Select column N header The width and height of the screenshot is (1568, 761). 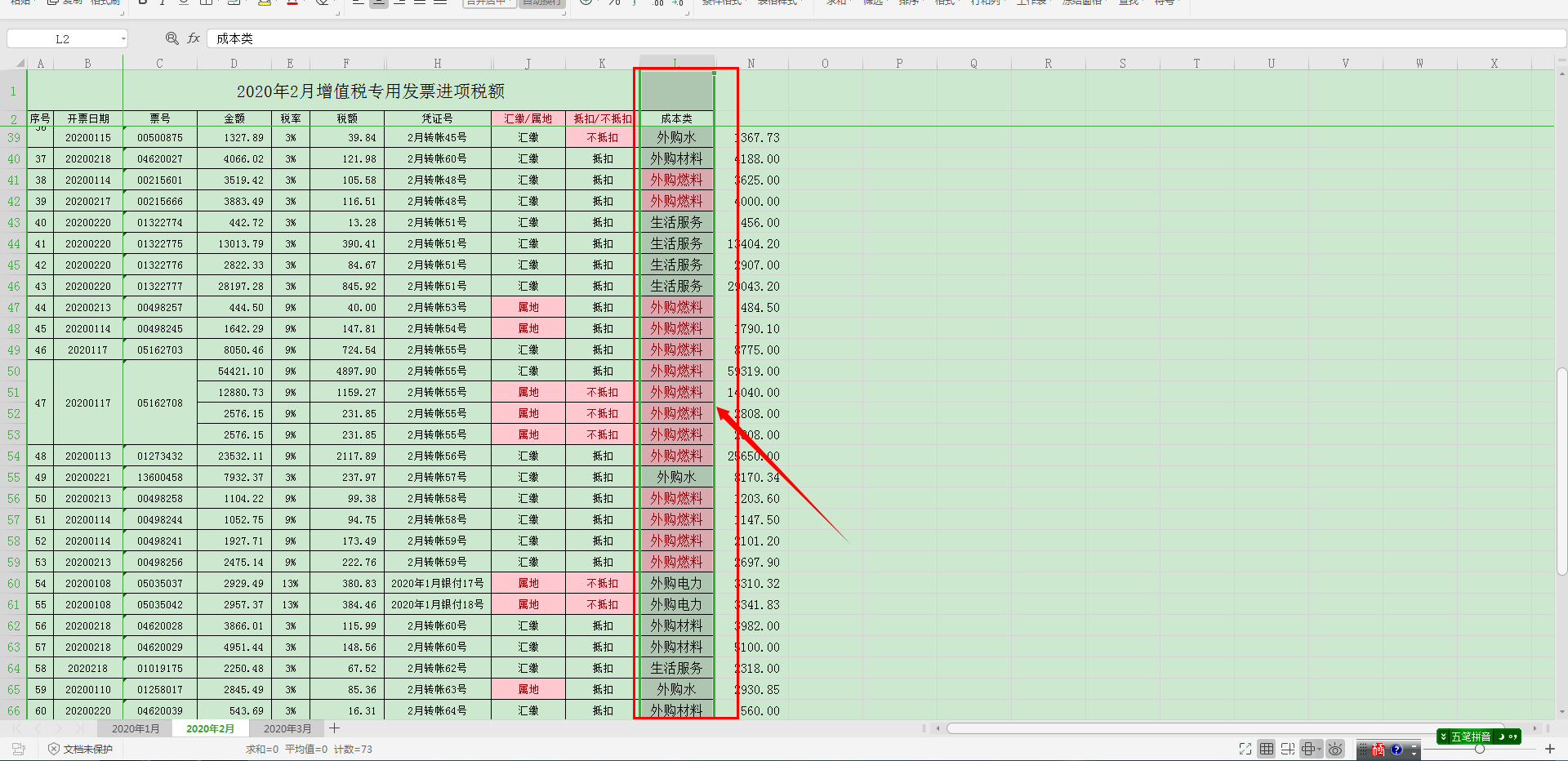click(751, 63)
